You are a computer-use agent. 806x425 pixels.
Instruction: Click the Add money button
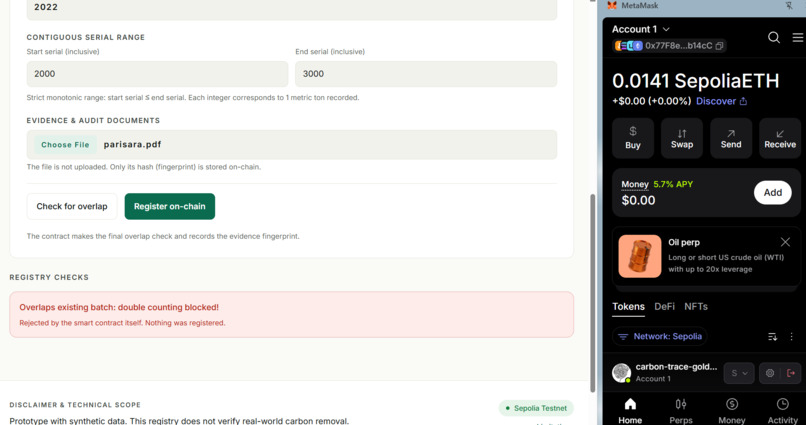tap(773, 193)
